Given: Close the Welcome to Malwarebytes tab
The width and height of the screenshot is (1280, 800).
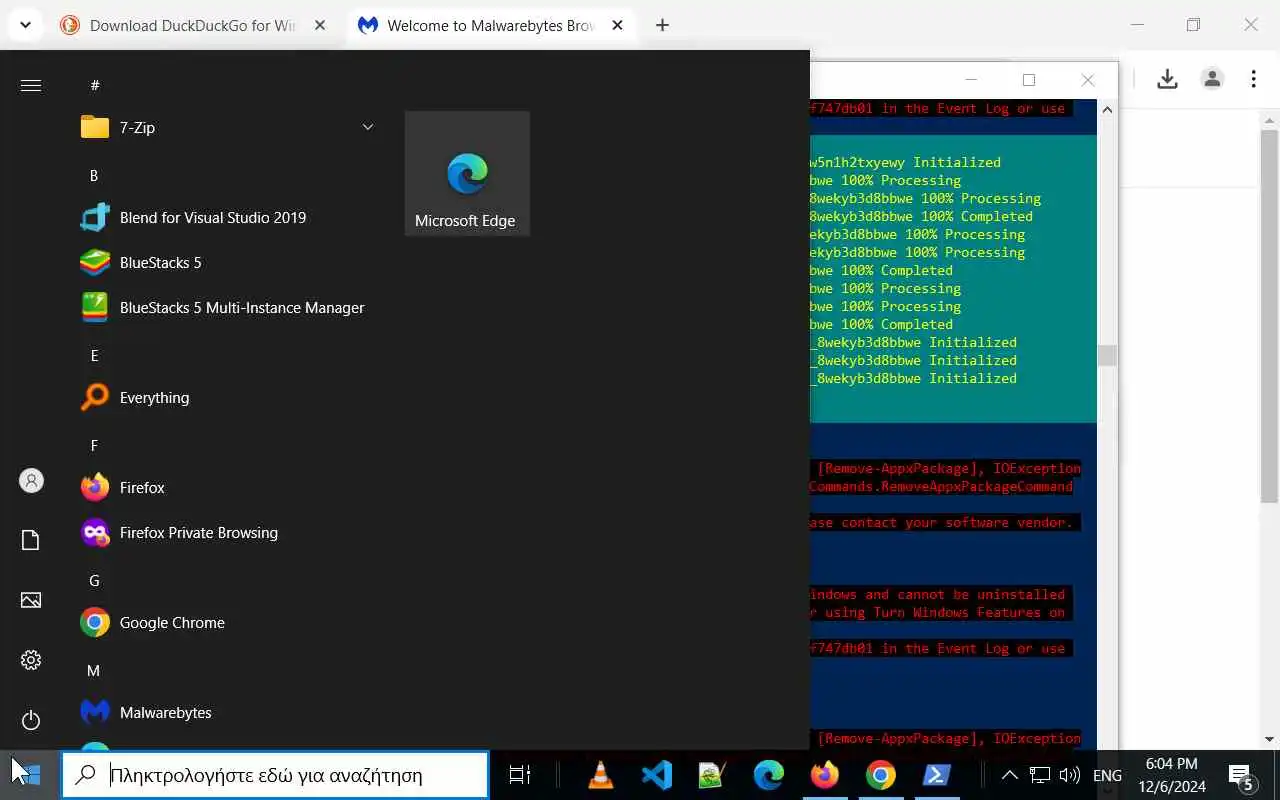Looking at the screenshot, I should click(x=618, y=25).
